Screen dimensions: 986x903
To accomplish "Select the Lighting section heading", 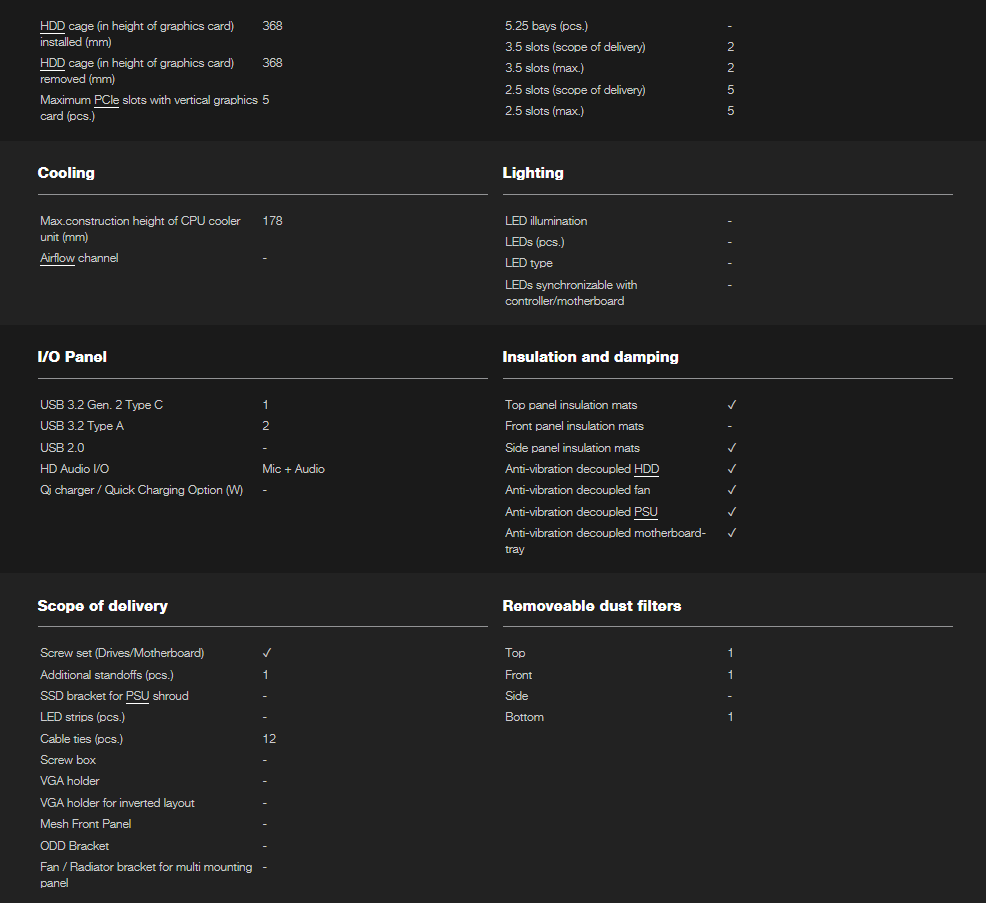I will click(x=533, y=173).
